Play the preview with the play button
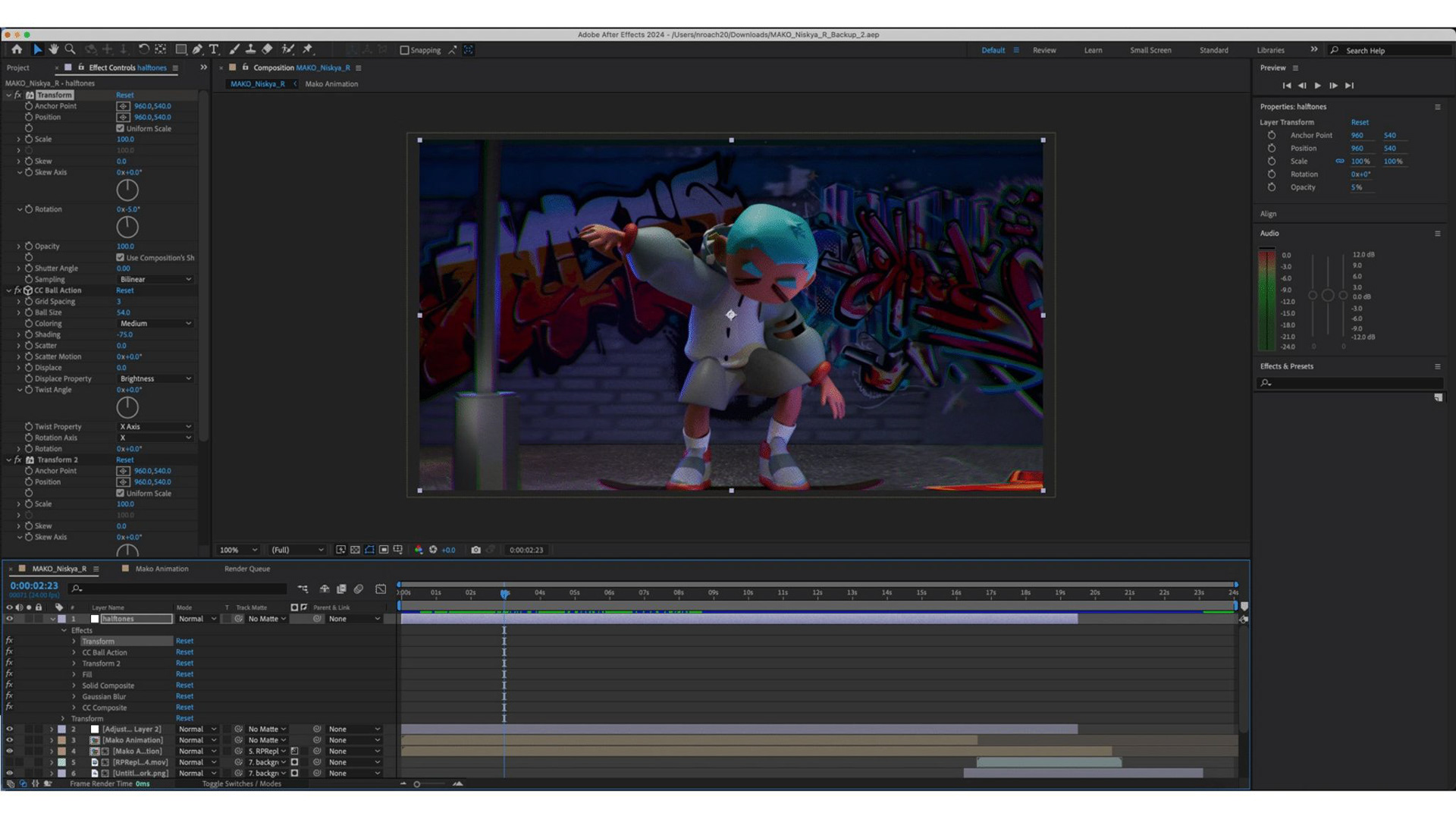The height and width of the screenshot is (819, 1456). [1317, 86]
